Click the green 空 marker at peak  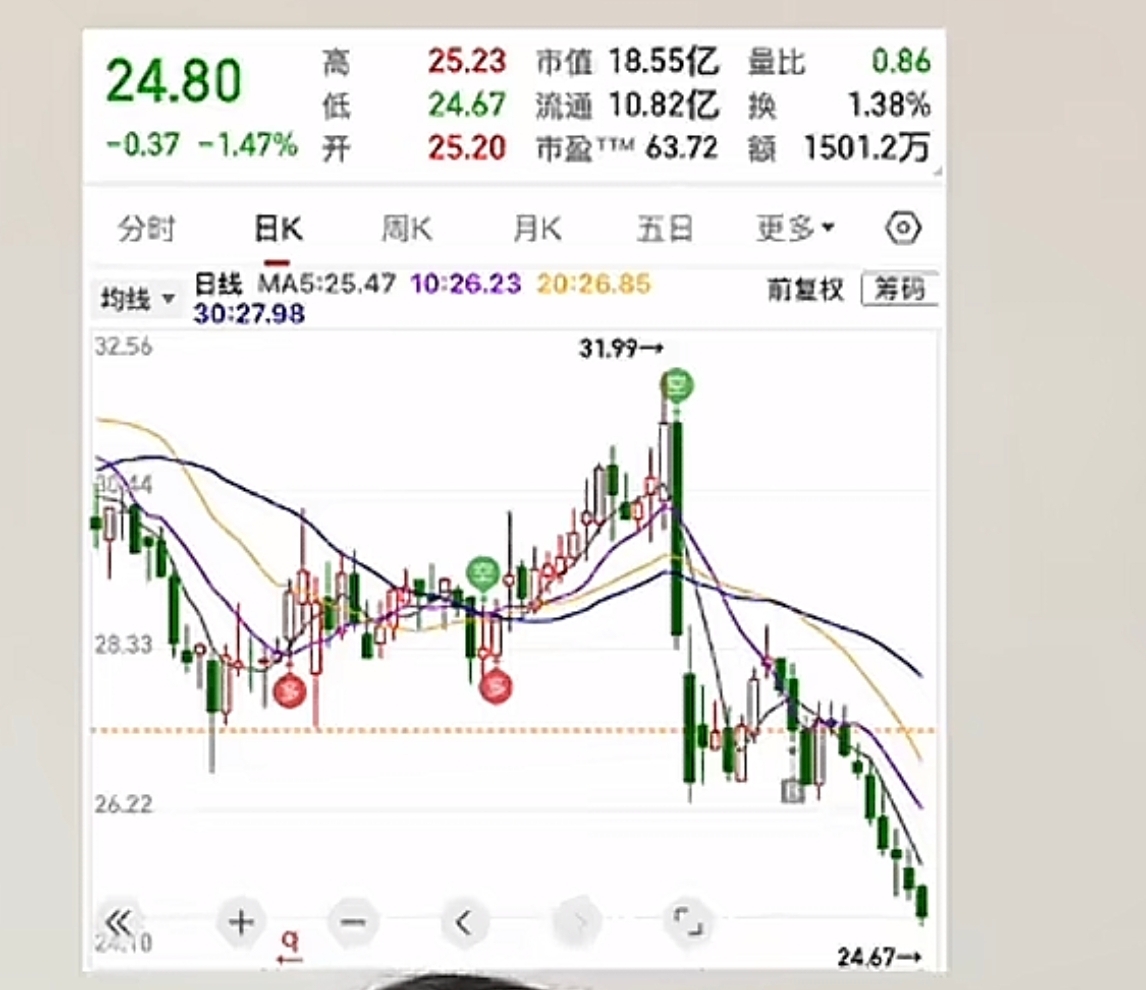(x=676, y=384)
